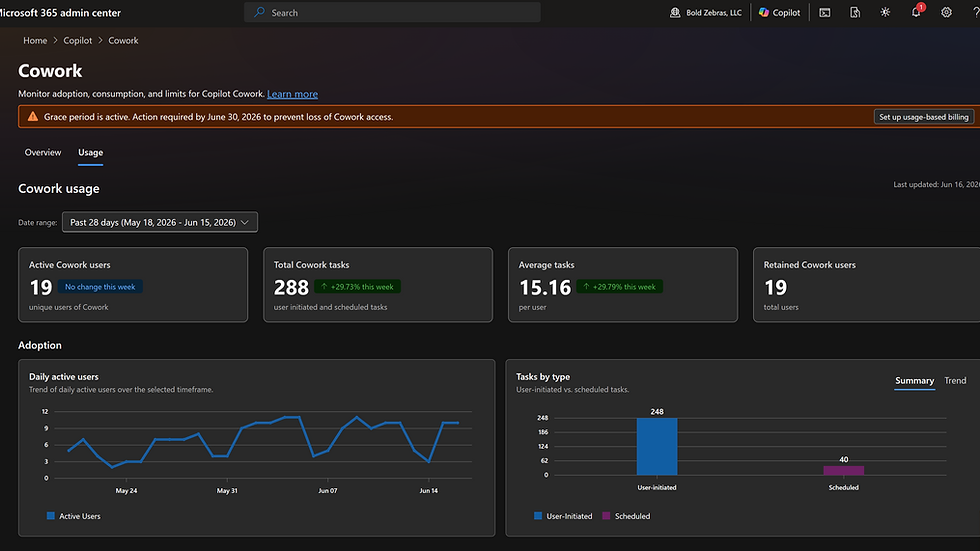980x551 pixels.
Task: Click the 'Cowork usage' heading
Action: point(59,189)
